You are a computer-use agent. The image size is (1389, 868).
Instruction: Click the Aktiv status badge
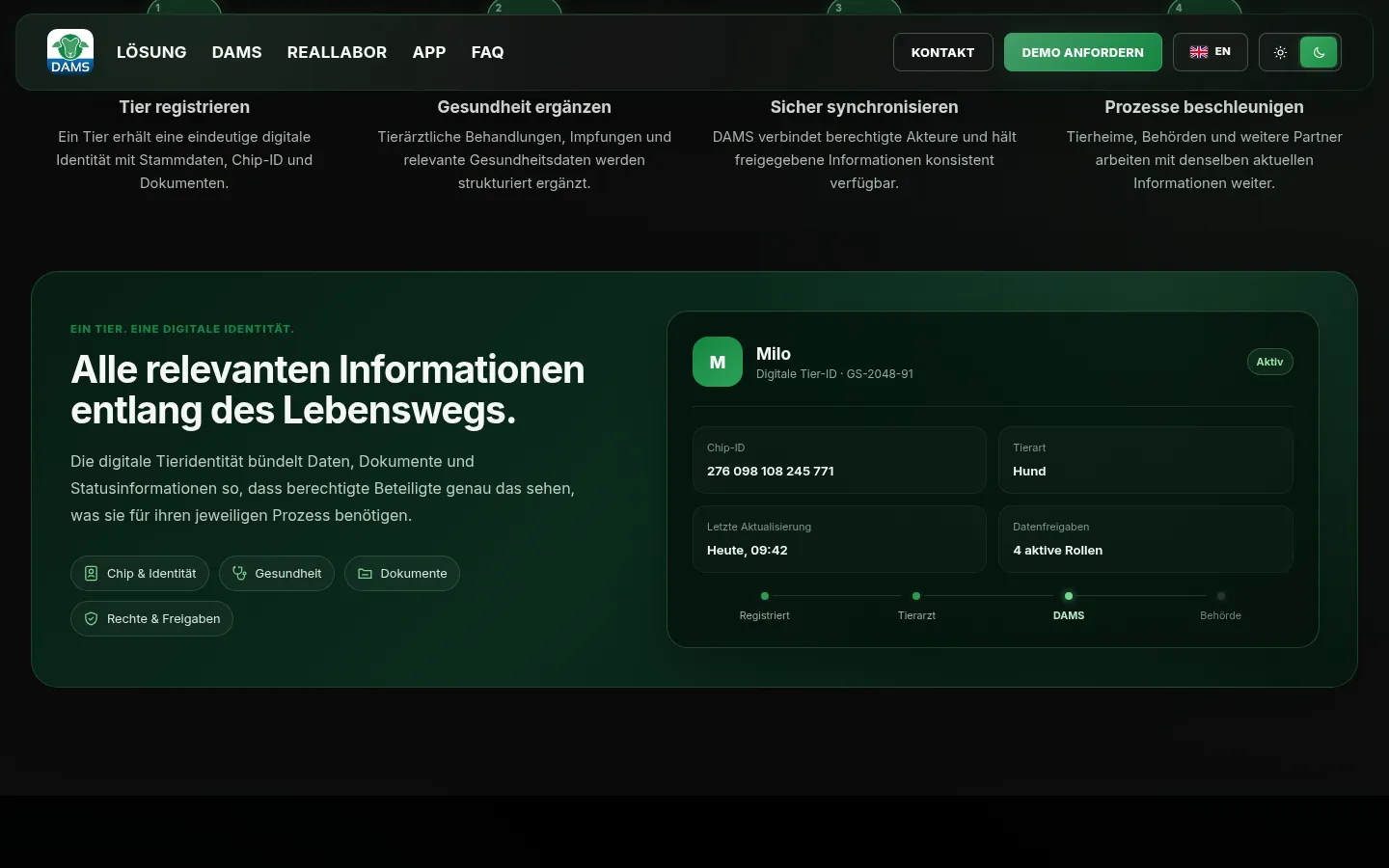(x=1269, y=362)
